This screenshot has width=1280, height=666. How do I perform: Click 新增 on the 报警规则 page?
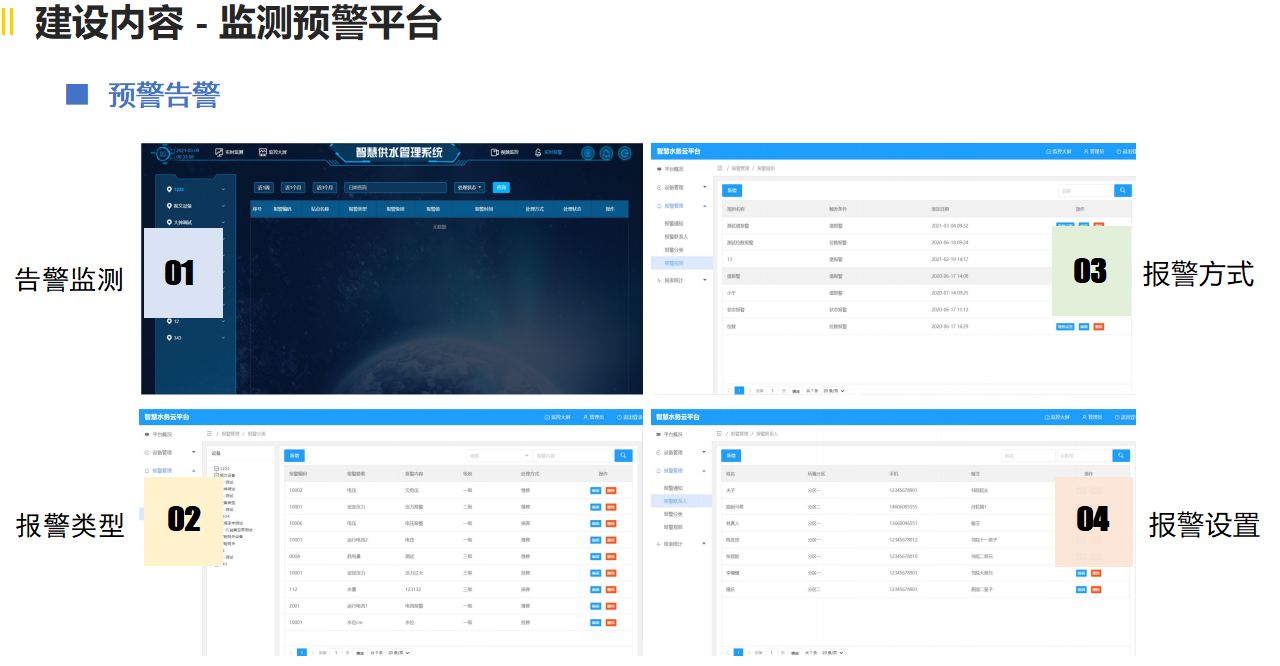[x=732, y=190]
